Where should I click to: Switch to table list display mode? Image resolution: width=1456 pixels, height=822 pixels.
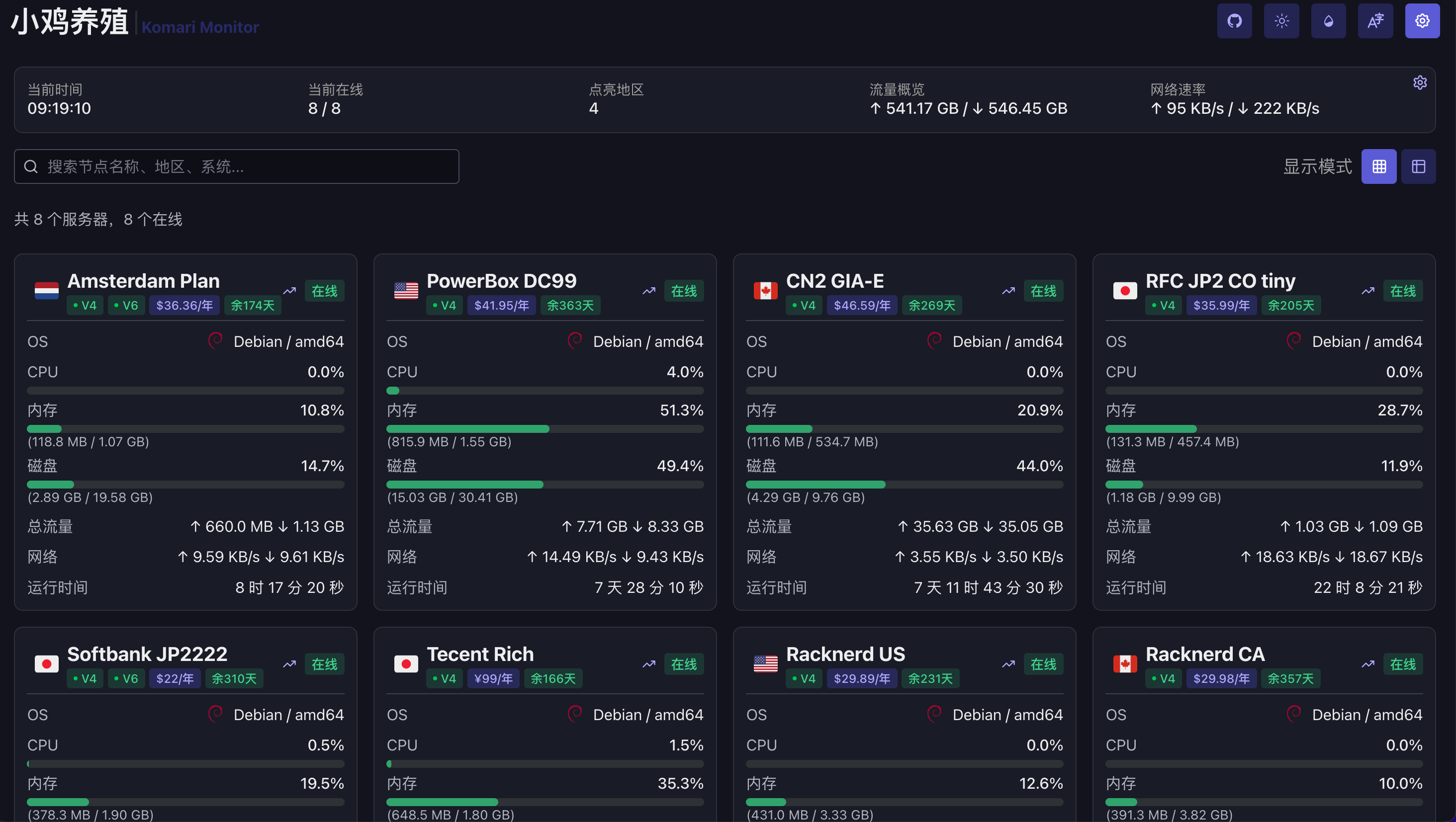1418,166
